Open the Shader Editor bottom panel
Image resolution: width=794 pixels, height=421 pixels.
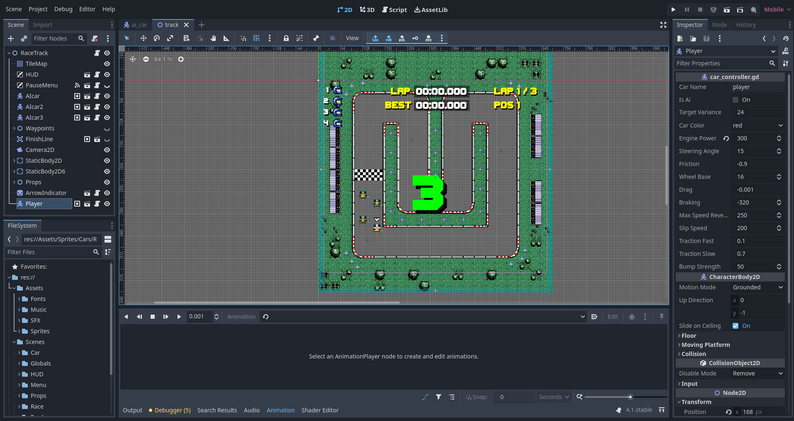click(320, 410)
